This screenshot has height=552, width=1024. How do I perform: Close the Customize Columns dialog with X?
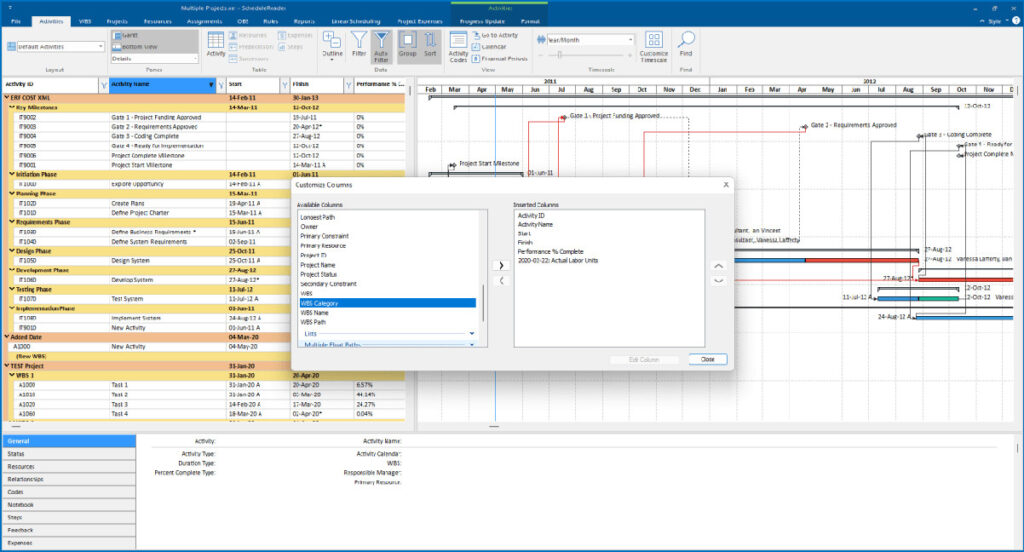(x=726, y=185)
